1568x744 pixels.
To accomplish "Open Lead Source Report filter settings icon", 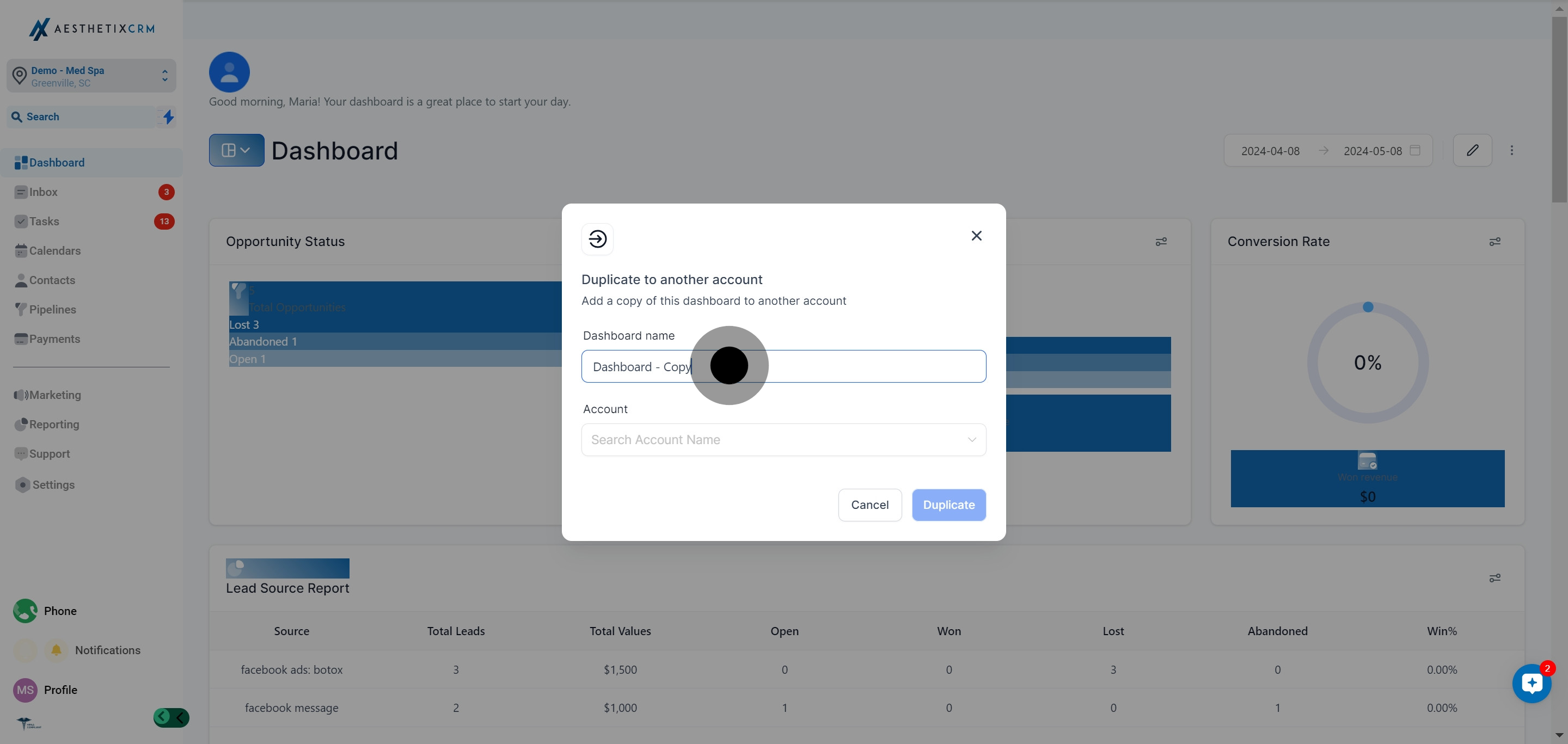I will pyautogui.click(x=1494, y=578).
